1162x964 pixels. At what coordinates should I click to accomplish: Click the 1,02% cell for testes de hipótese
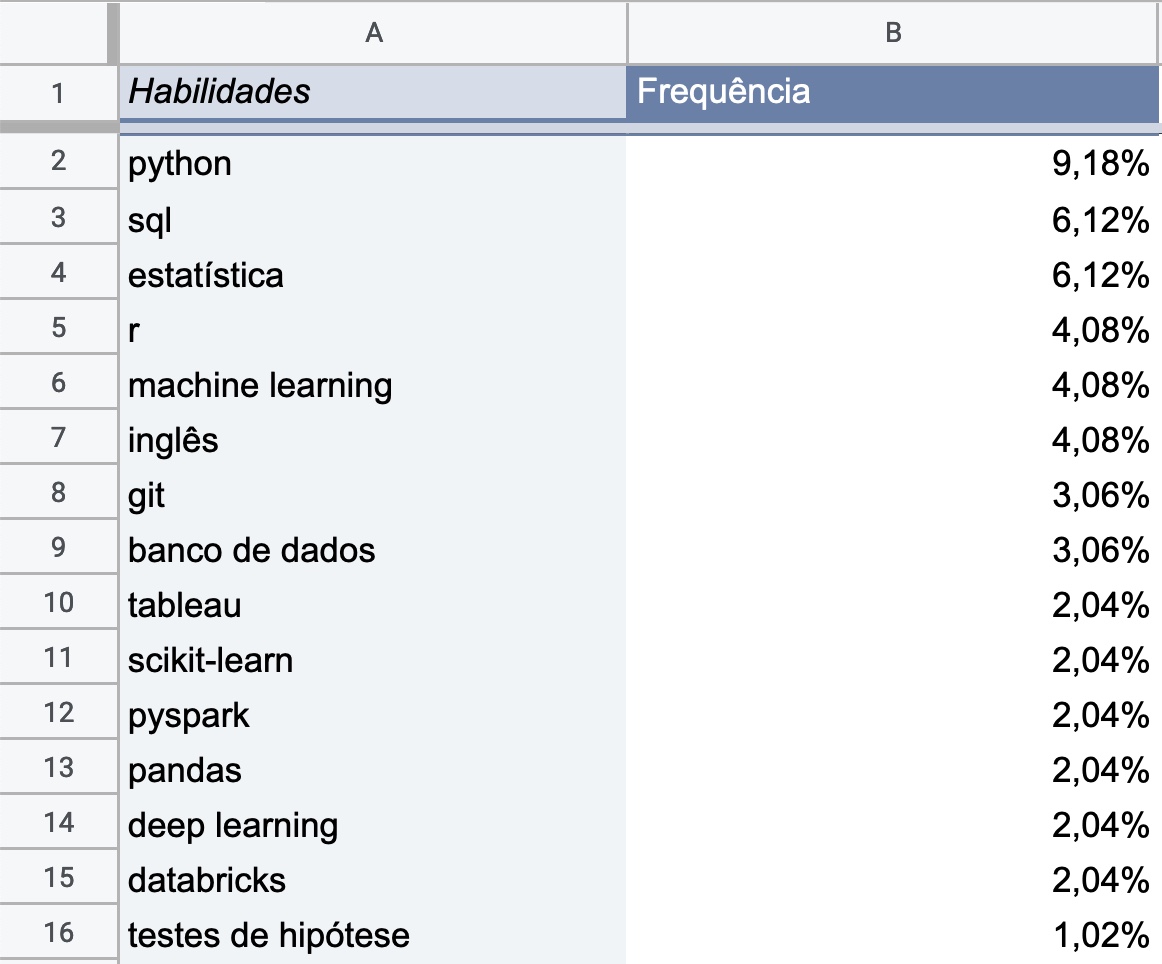(893, 934)
